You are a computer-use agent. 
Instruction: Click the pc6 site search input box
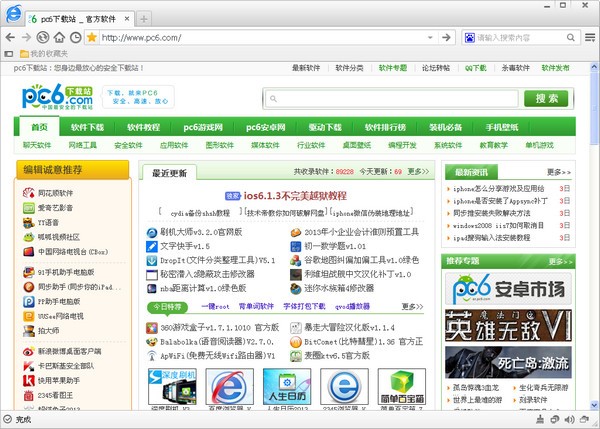pyautogui.click(x=391, y=99)
